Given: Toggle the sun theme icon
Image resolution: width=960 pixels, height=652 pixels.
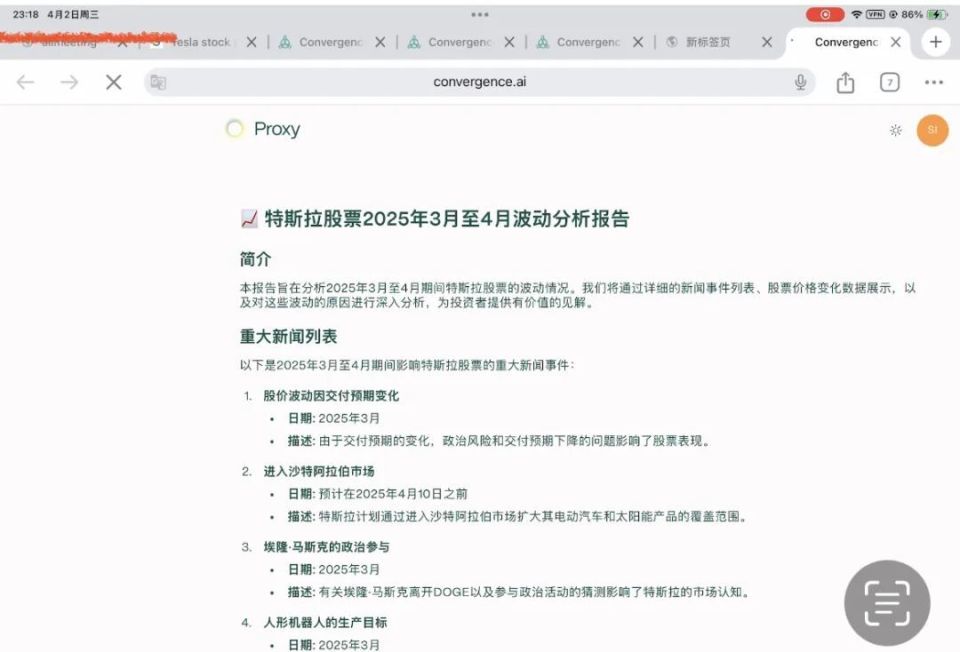Looking at the screenshot, I should tap(896, 130).
